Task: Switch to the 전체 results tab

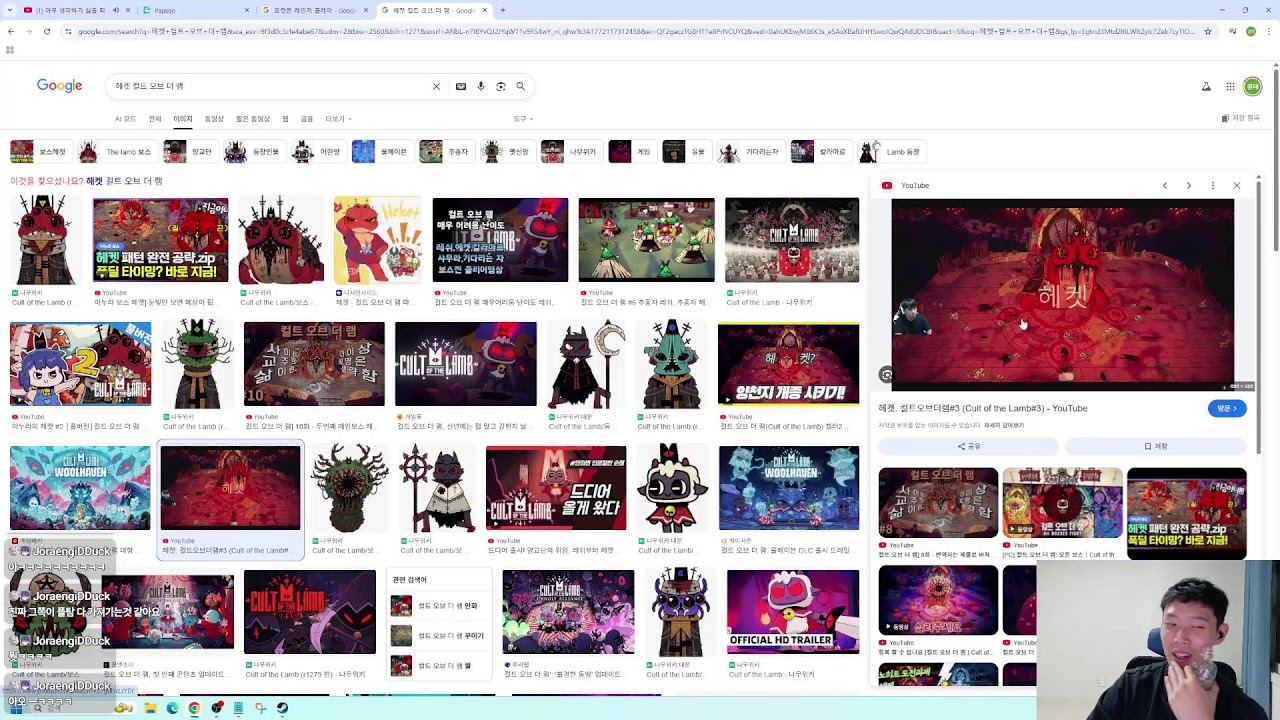Action: tap(155, 119)
